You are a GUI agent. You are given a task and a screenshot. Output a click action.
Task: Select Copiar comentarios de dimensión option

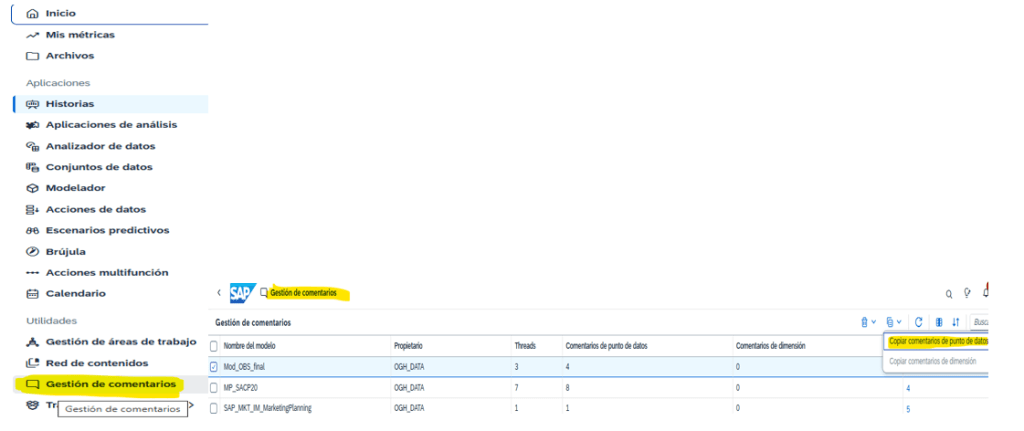click(932, 361)
